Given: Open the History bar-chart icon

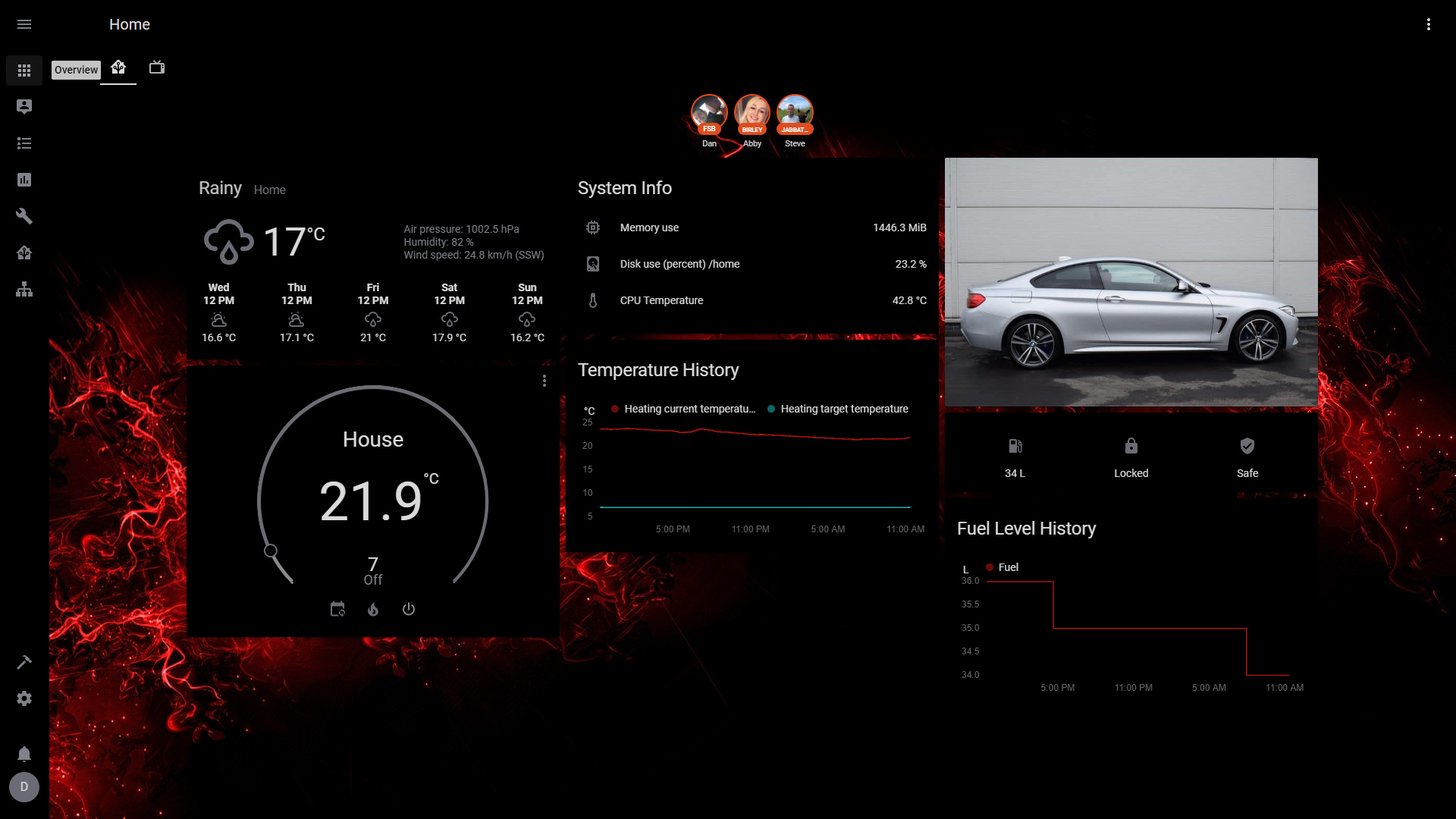Looking at the screenshot, I should pos(24,180).
